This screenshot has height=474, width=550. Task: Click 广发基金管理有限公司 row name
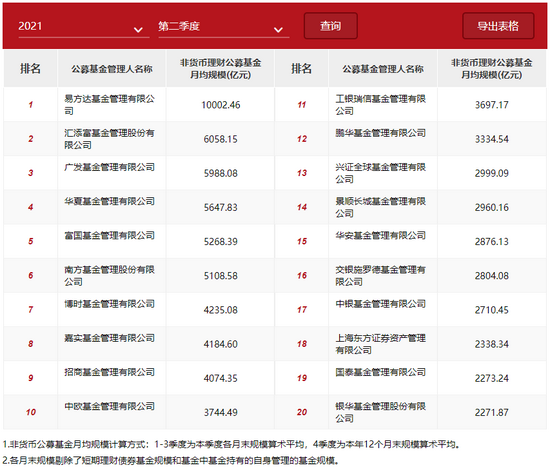(x=109, y=167)
